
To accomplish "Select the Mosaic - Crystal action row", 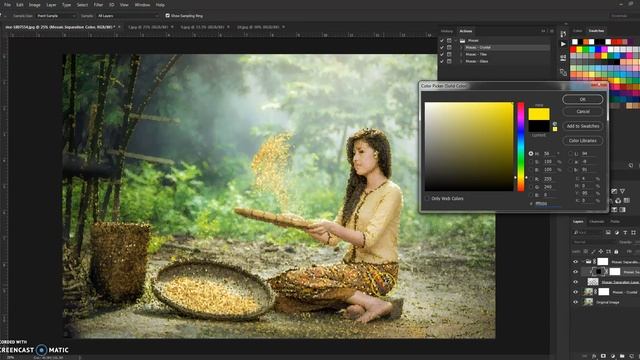I will 506,48.
